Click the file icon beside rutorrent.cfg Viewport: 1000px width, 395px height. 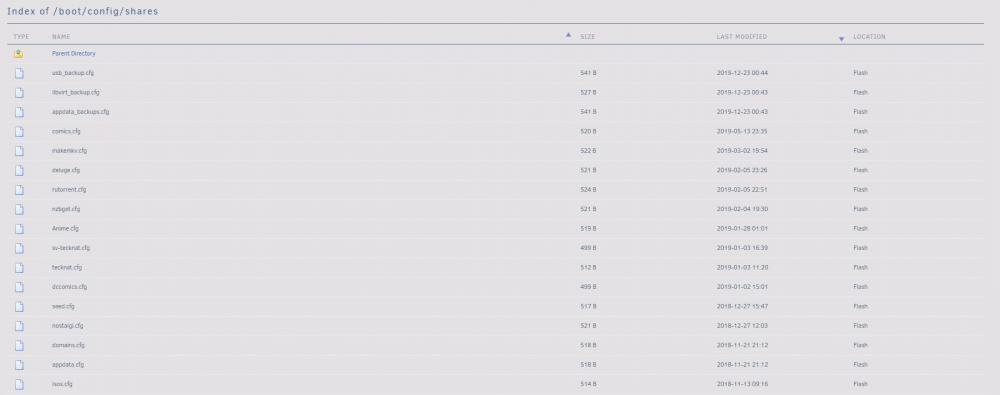click(19, 190)
